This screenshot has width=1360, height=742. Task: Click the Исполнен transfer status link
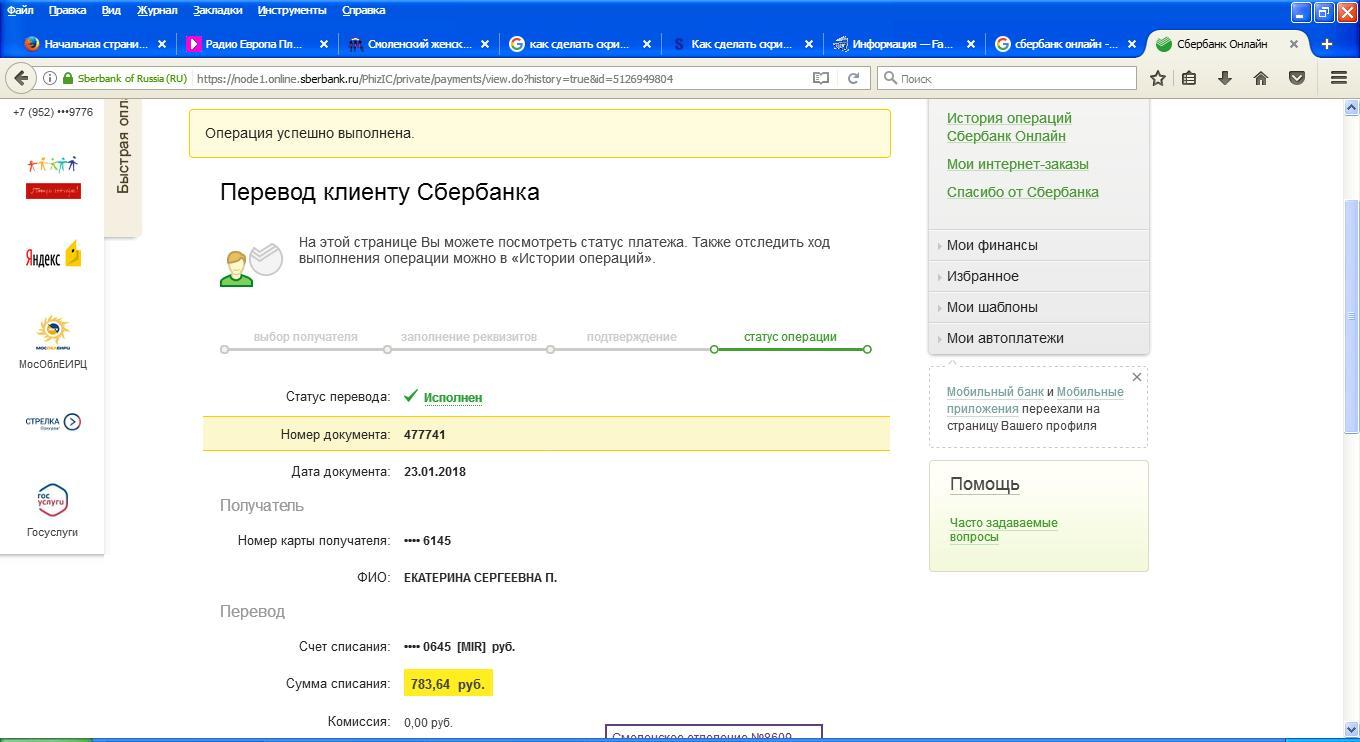pos(453,397)
